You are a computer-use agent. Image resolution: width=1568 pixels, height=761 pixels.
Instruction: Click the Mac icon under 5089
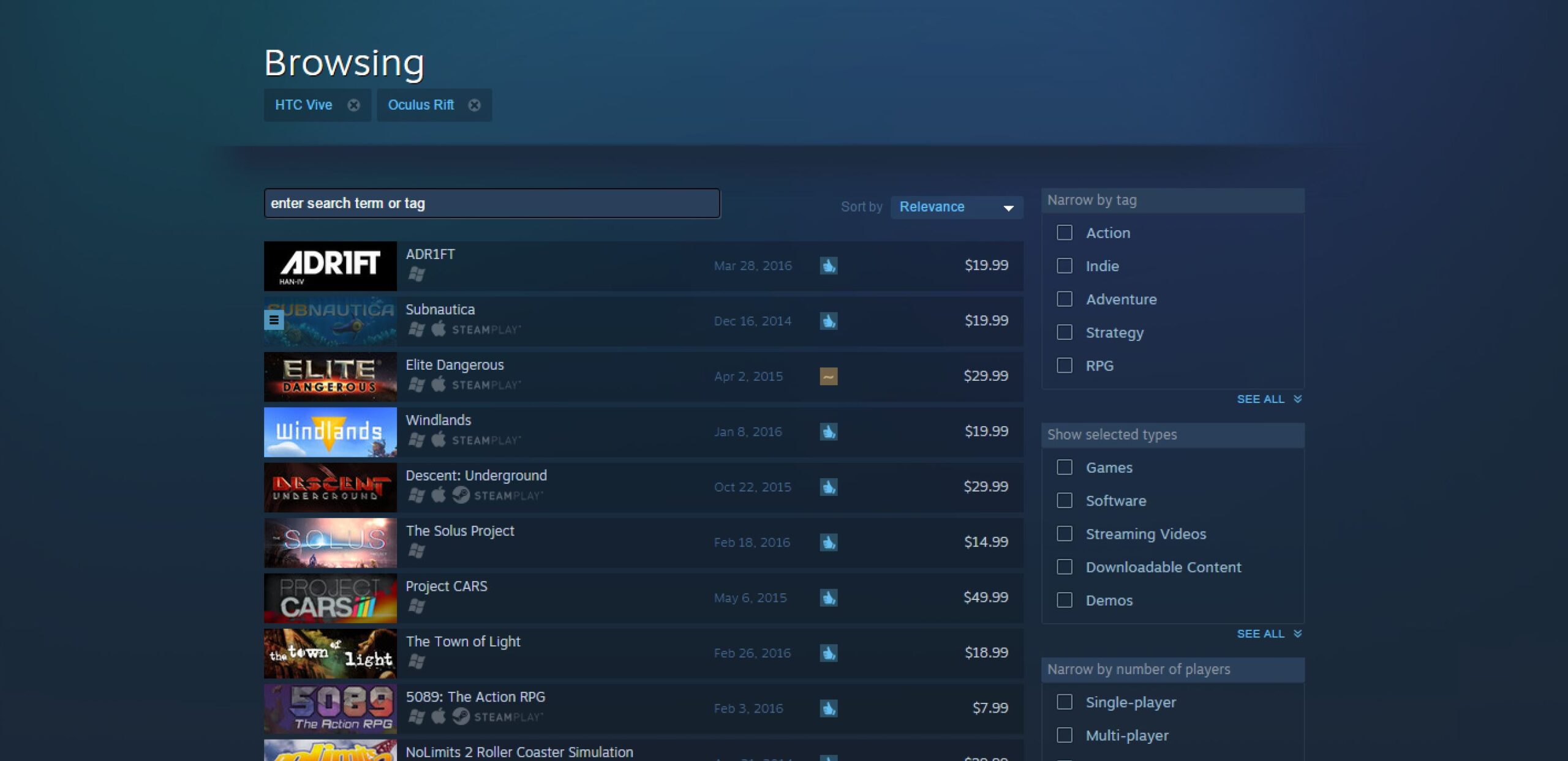[439, 716]
